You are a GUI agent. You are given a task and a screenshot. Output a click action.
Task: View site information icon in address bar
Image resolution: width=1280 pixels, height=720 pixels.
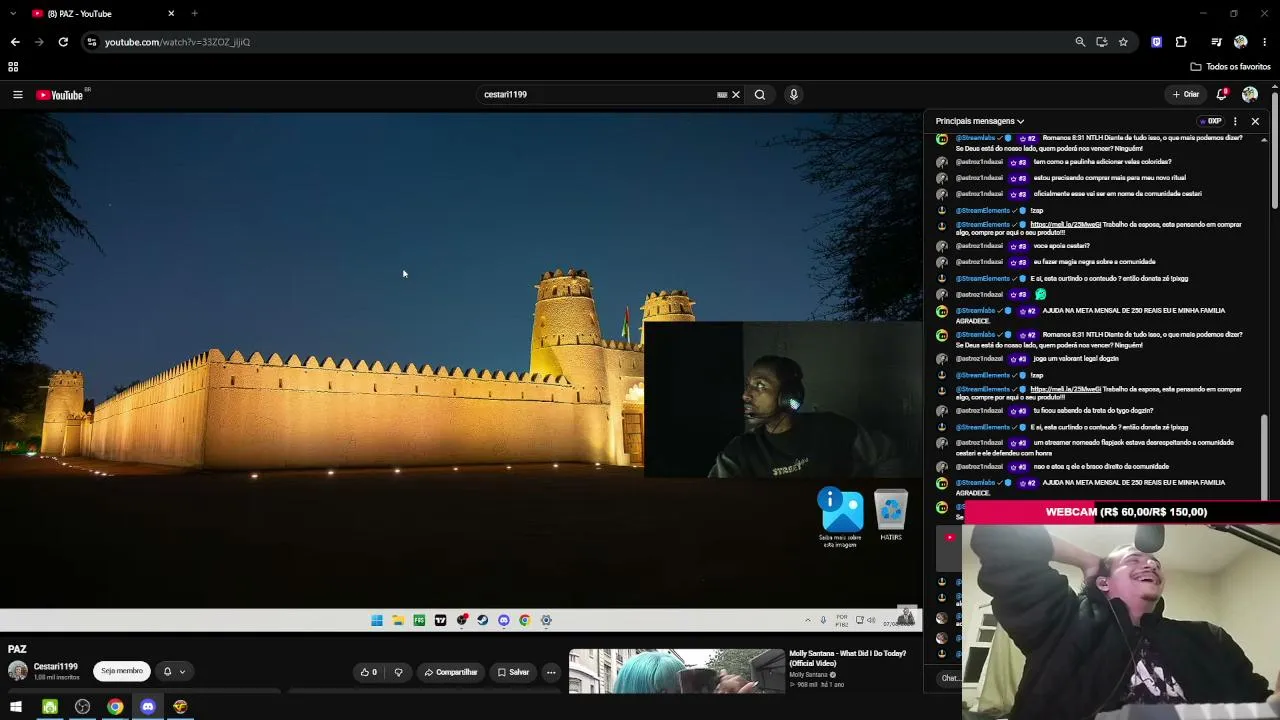(x=91, y=42)
